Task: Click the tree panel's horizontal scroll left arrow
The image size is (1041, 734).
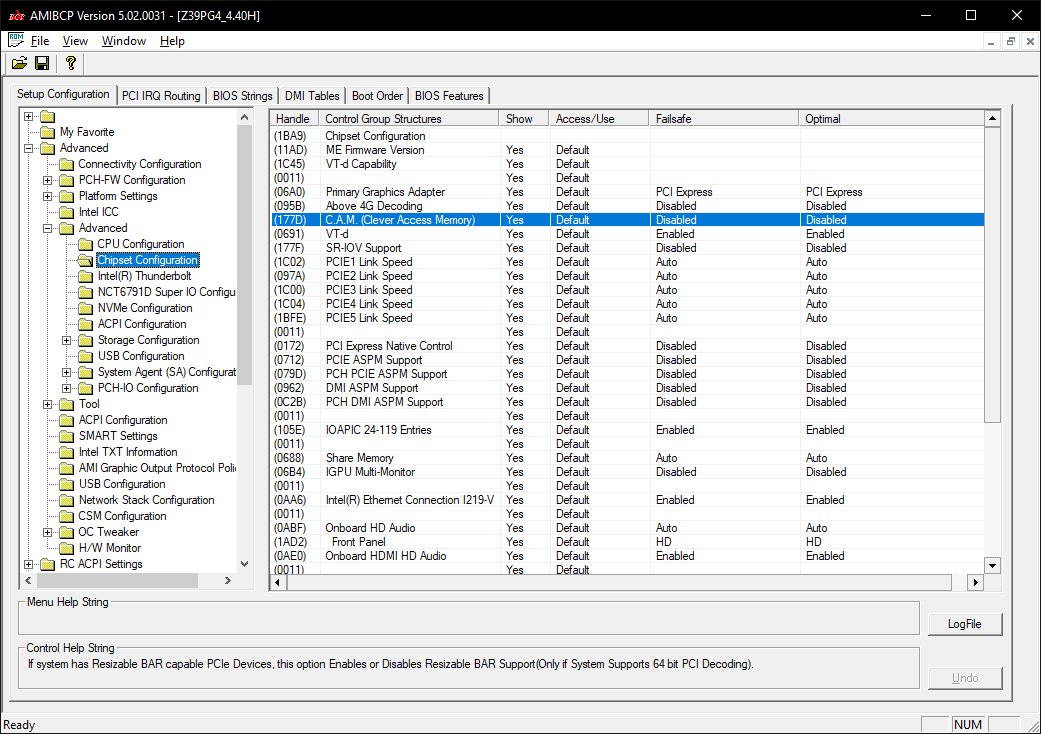Action: [x=29, y=580]
